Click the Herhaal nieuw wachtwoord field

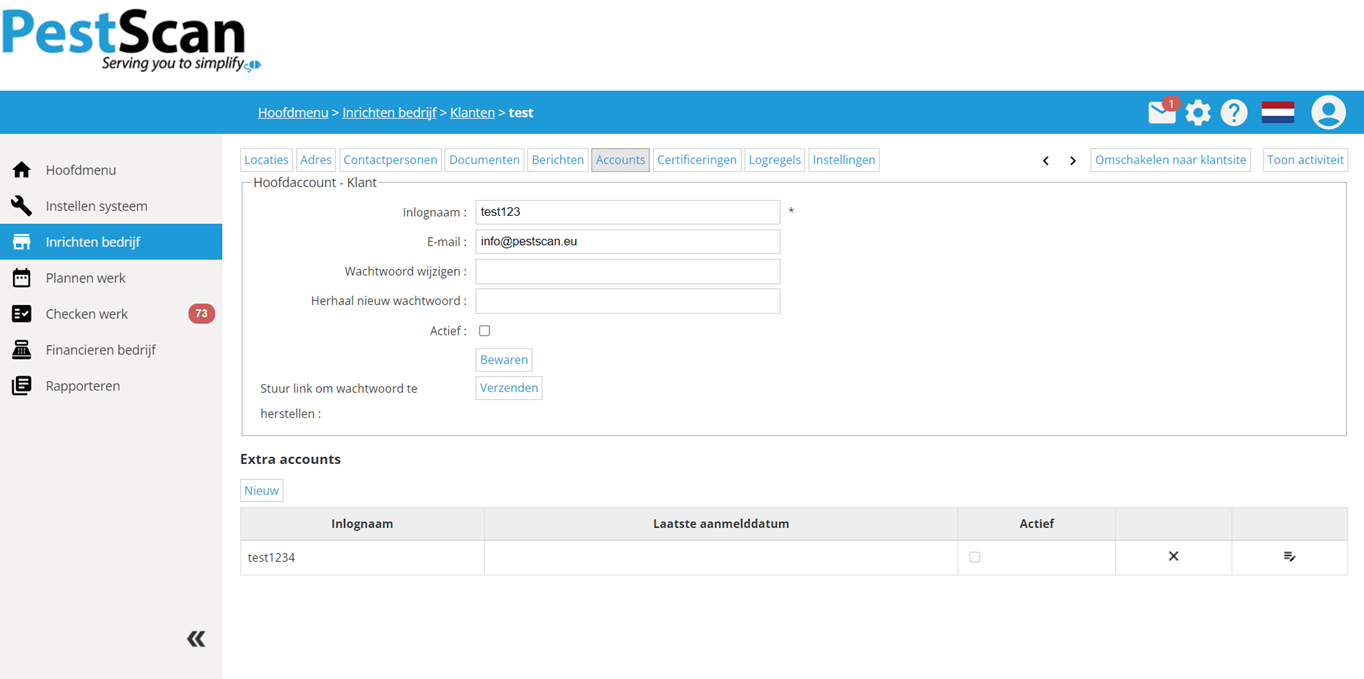(x=628, y=301)
